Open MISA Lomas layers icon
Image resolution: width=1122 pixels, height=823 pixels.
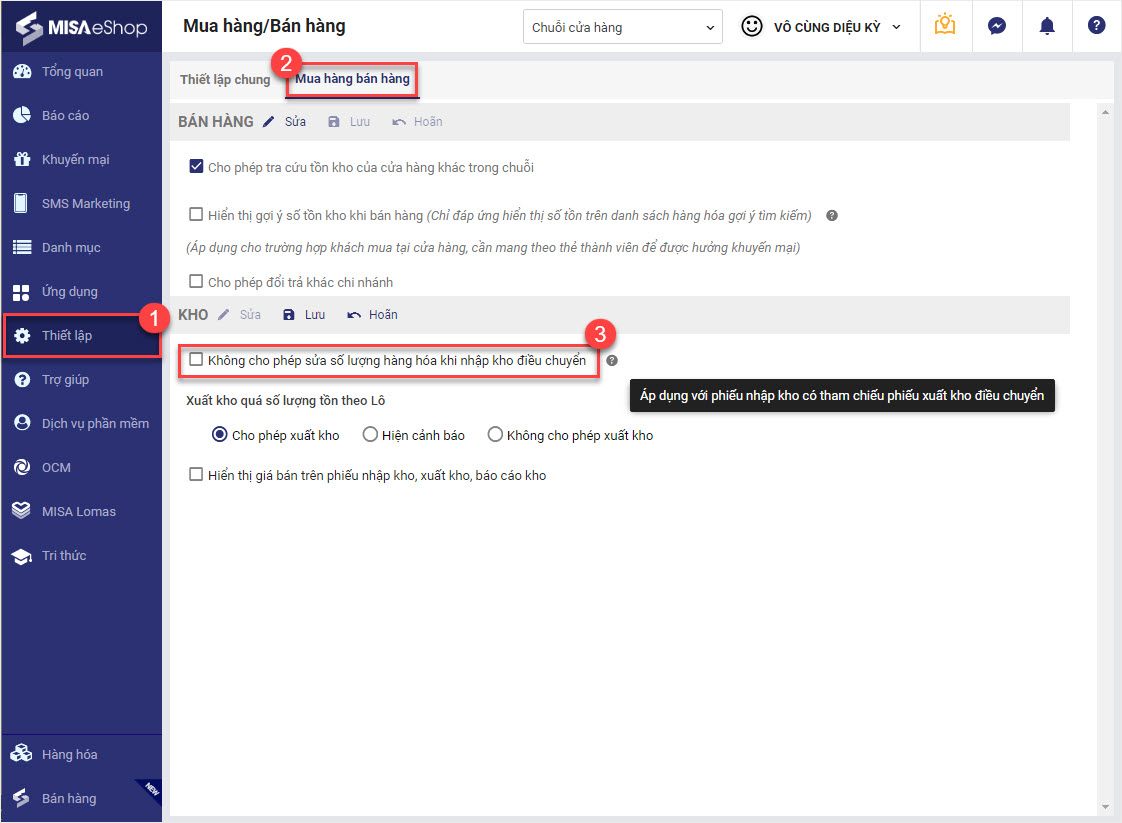21,511
